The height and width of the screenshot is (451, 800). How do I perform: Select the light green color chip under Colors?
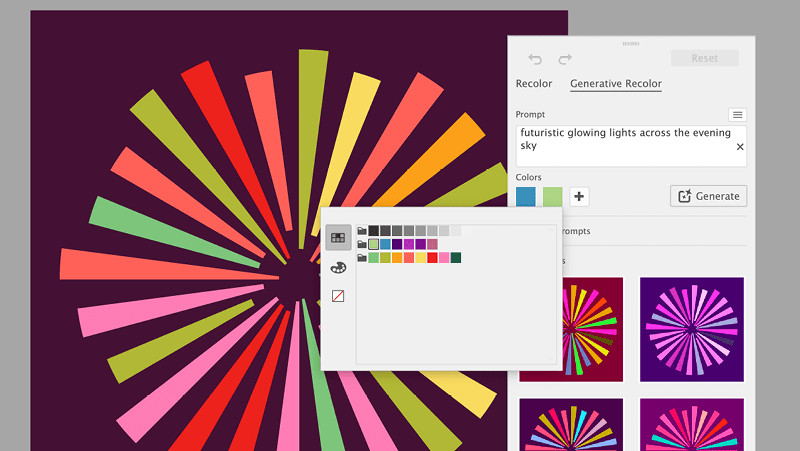(x=553, y=196)
